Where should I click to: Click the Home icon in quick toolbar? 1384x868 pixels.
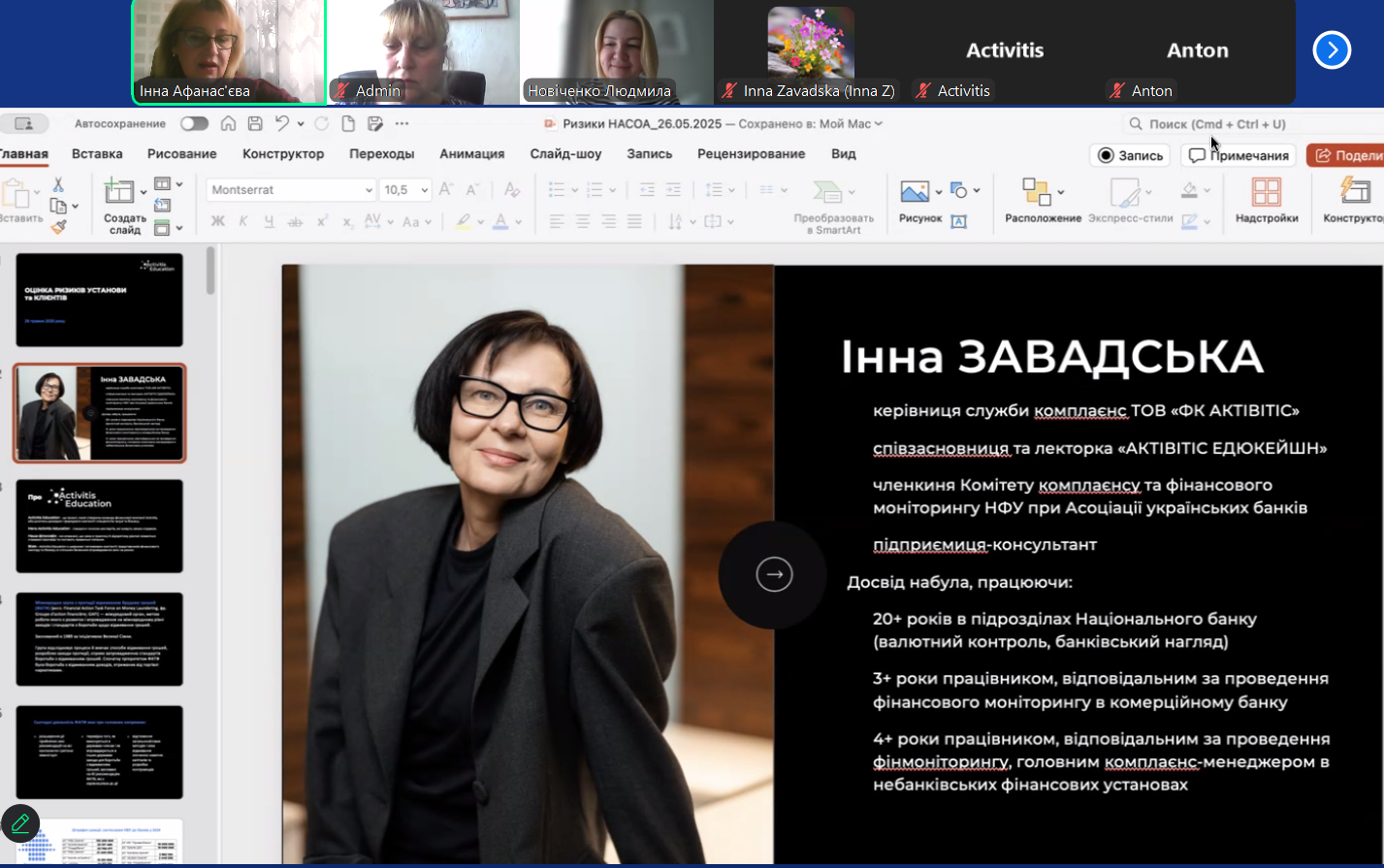pos(229,124)
